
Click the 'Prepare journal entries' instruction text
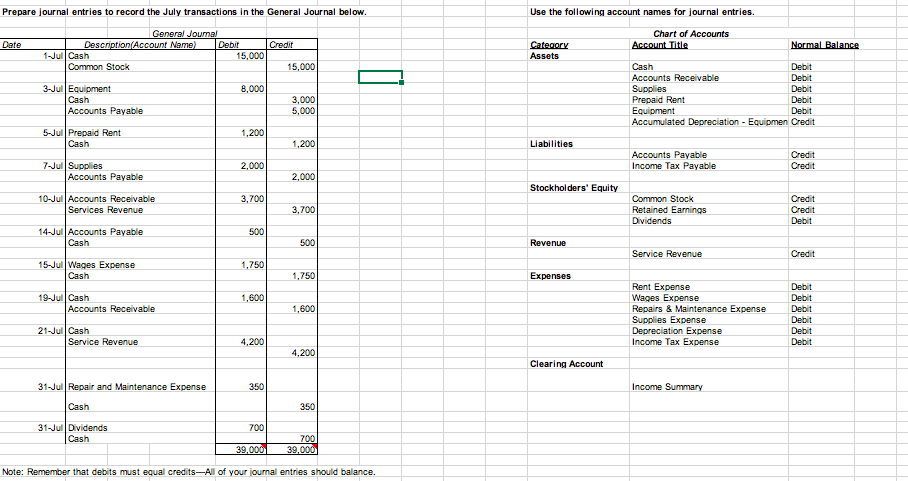tap(184, 12)
